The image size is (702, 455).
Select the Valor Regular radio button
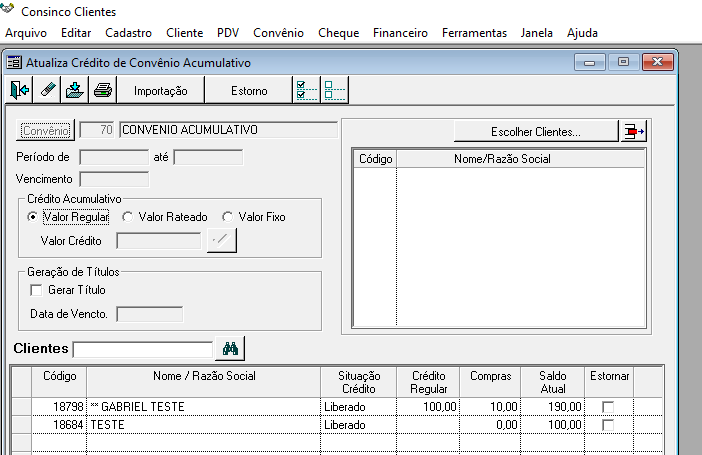[32, 217]
